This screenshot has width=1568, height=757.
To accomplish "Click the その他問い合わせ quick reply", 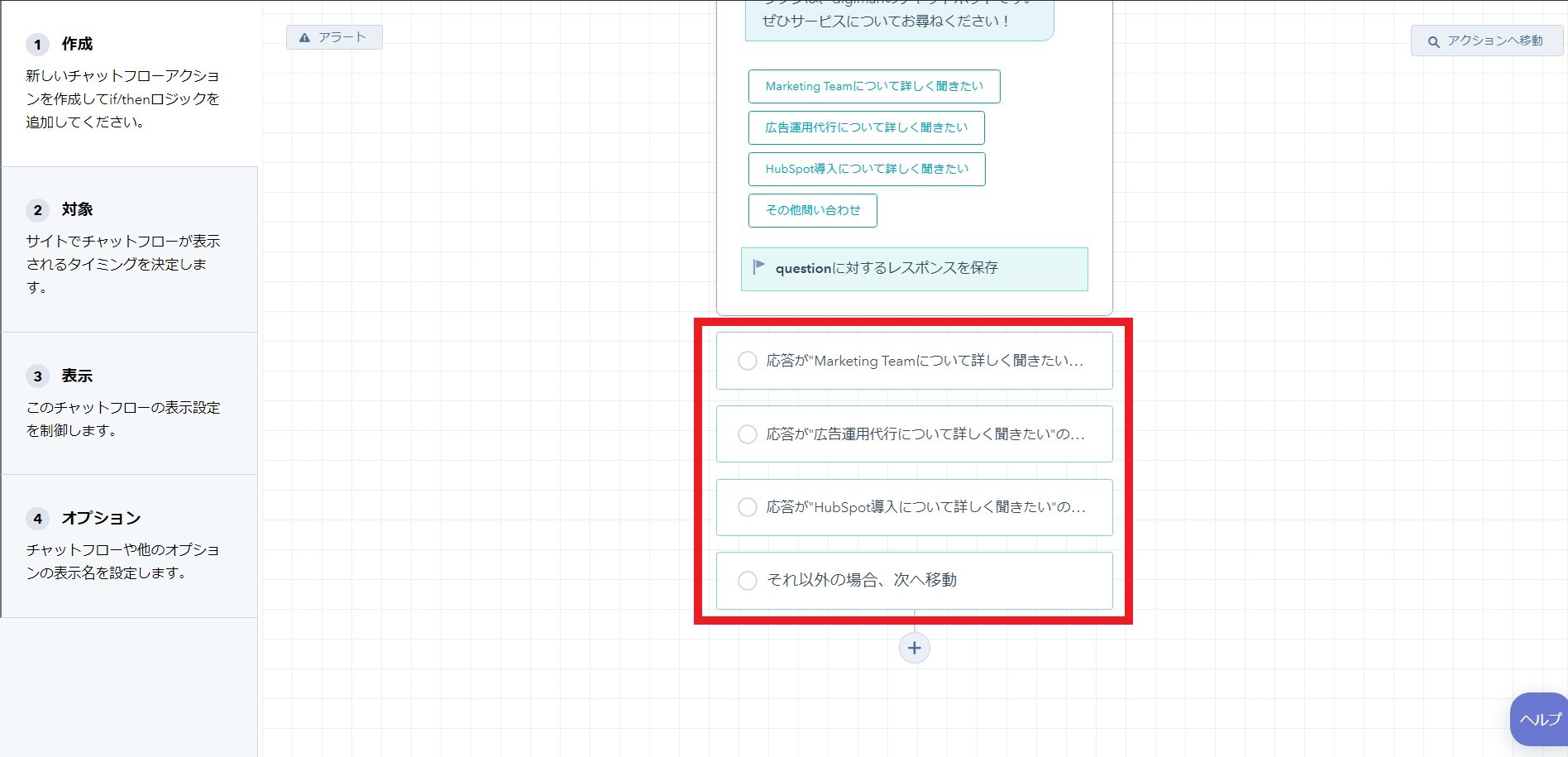I will click(x=812, y=210).
